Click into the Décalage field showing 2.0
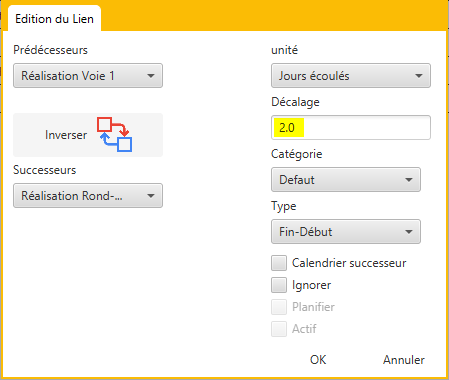Image resolution: width=449 pixels, height=380 pixels. coord(351,128)
